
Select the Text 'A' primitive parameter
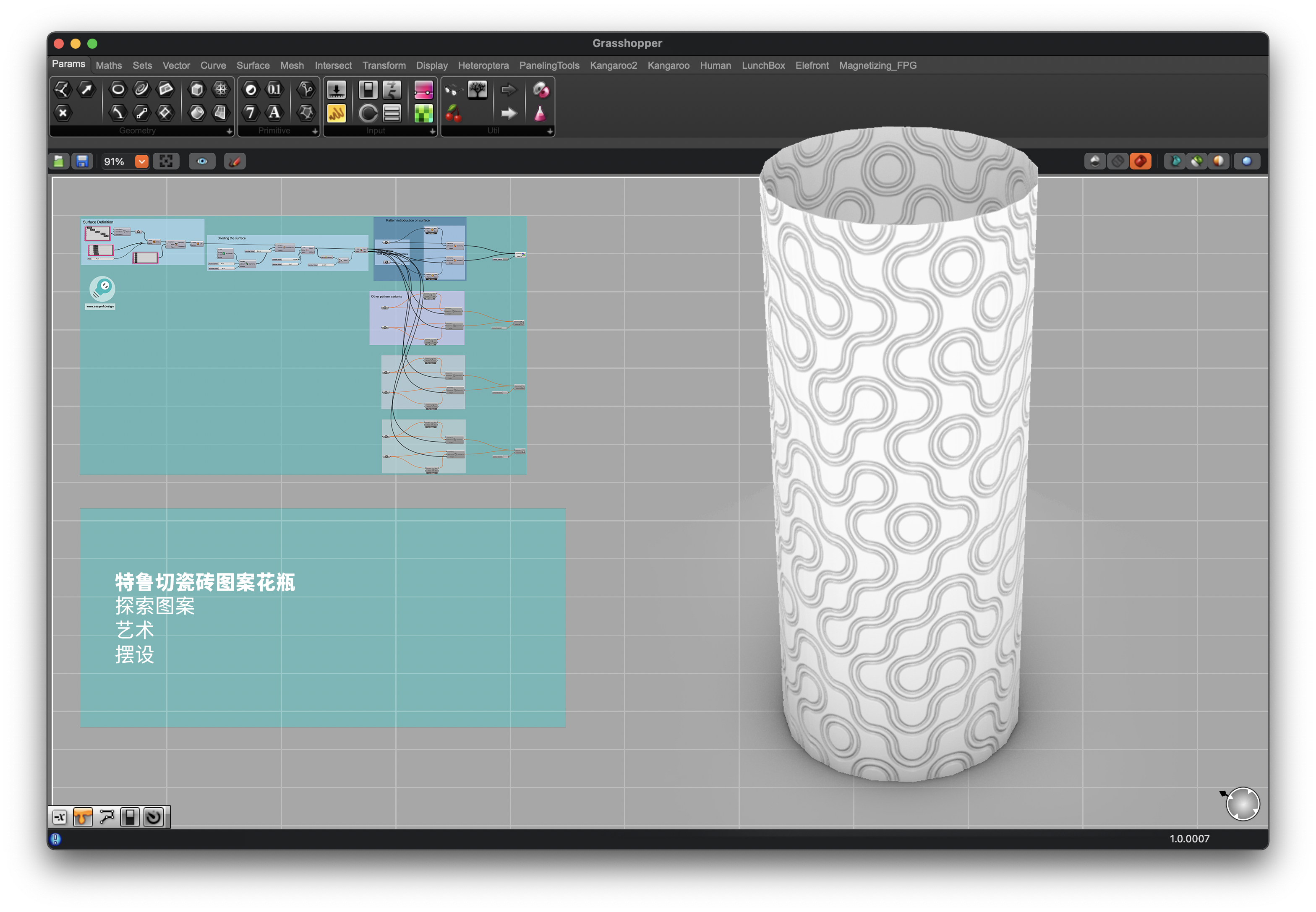coord(274,113)
